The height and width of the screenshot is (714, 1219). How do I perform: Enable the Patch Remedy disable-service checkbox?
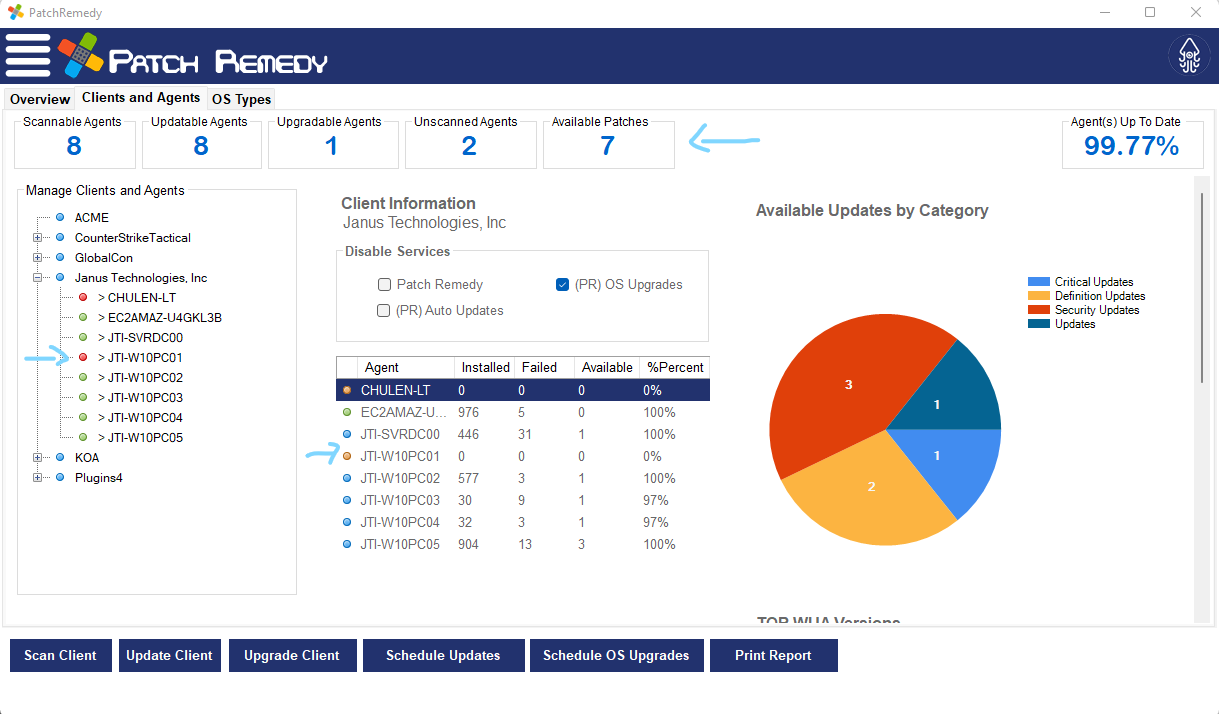(x=384, y=285)
